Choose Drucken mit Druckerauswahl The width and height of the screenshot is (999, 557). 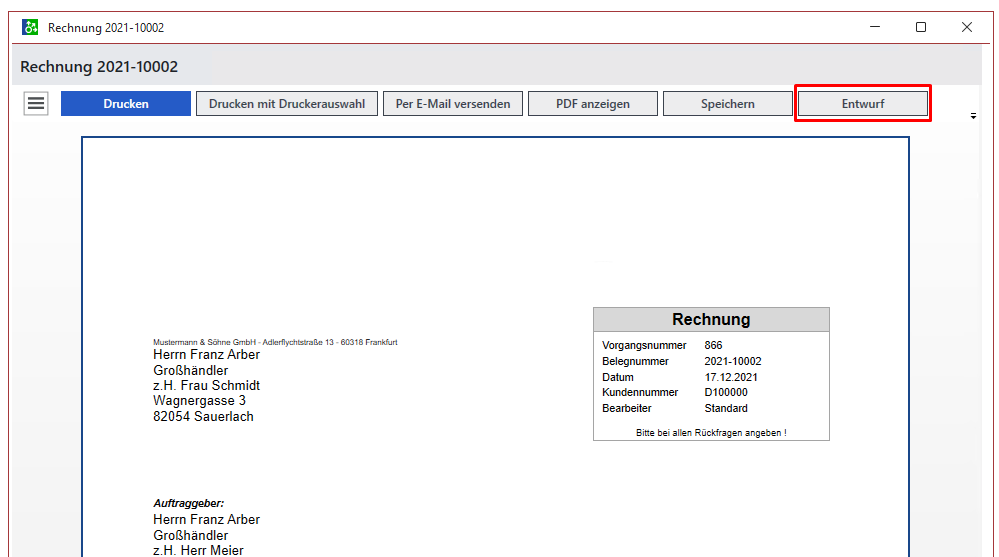(286, 103)
